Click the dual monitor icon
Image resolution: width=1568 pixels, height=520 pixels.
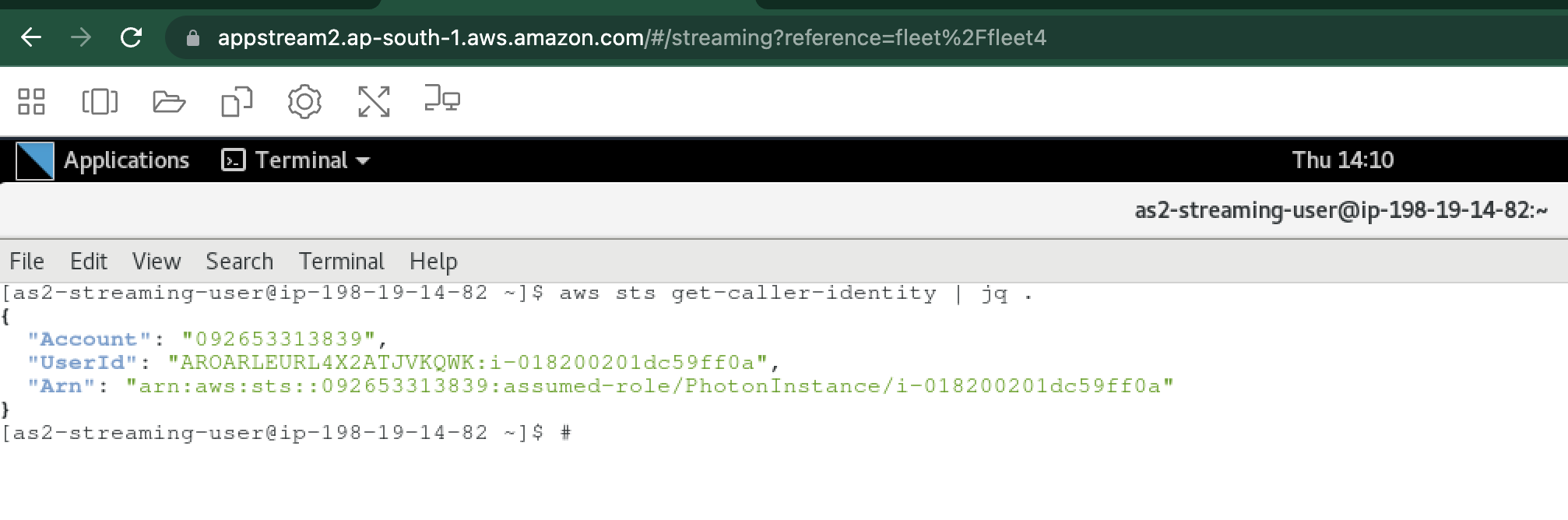pos(442,100)
